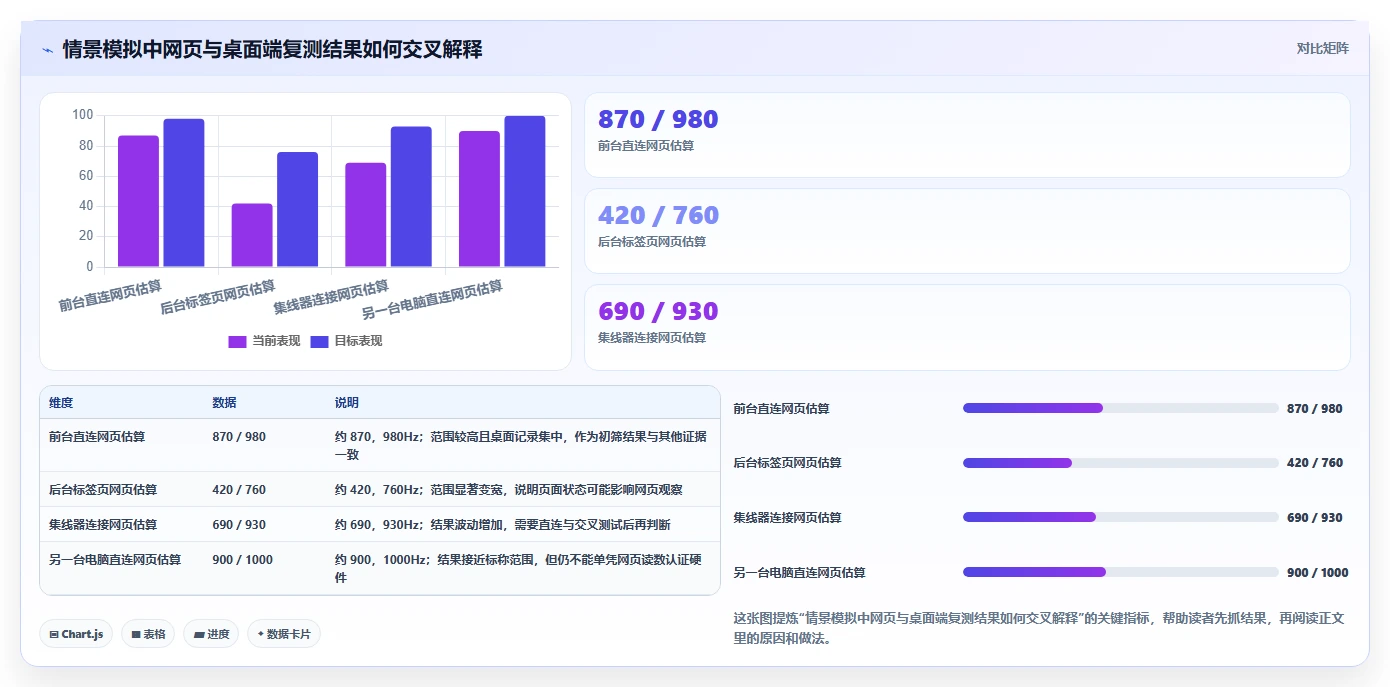Click the 数据卡片 tag chip
This screenshot has height=687, width=1390.
click(x=284, y=634)
